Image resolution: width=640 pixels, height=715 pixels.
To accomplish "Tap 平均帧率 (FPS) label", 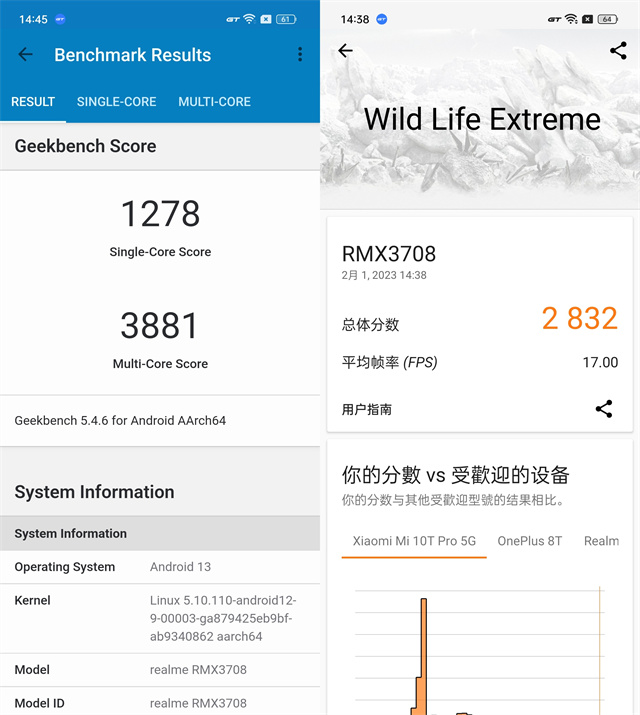I will [390, 363].
